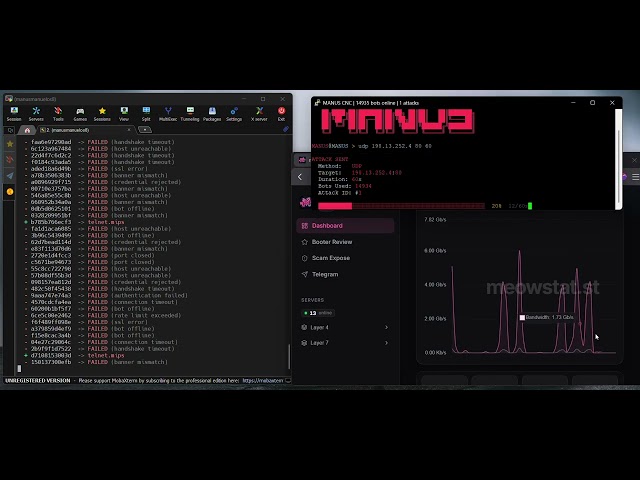Click the quick connect icon left of home tab
This screenshot has height=480, width=640.
[x=10, y=130]
